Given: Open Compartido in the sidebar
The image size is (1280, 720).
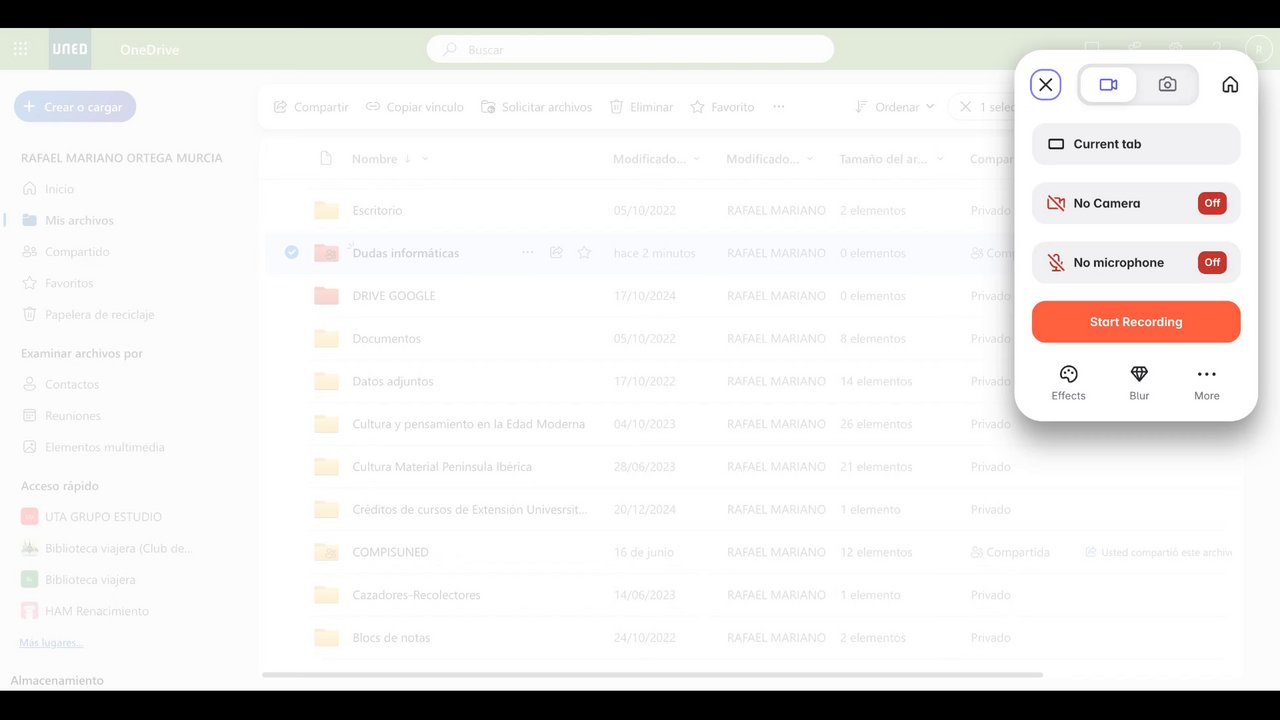Looking at the screenshot, I should [77, 252].
